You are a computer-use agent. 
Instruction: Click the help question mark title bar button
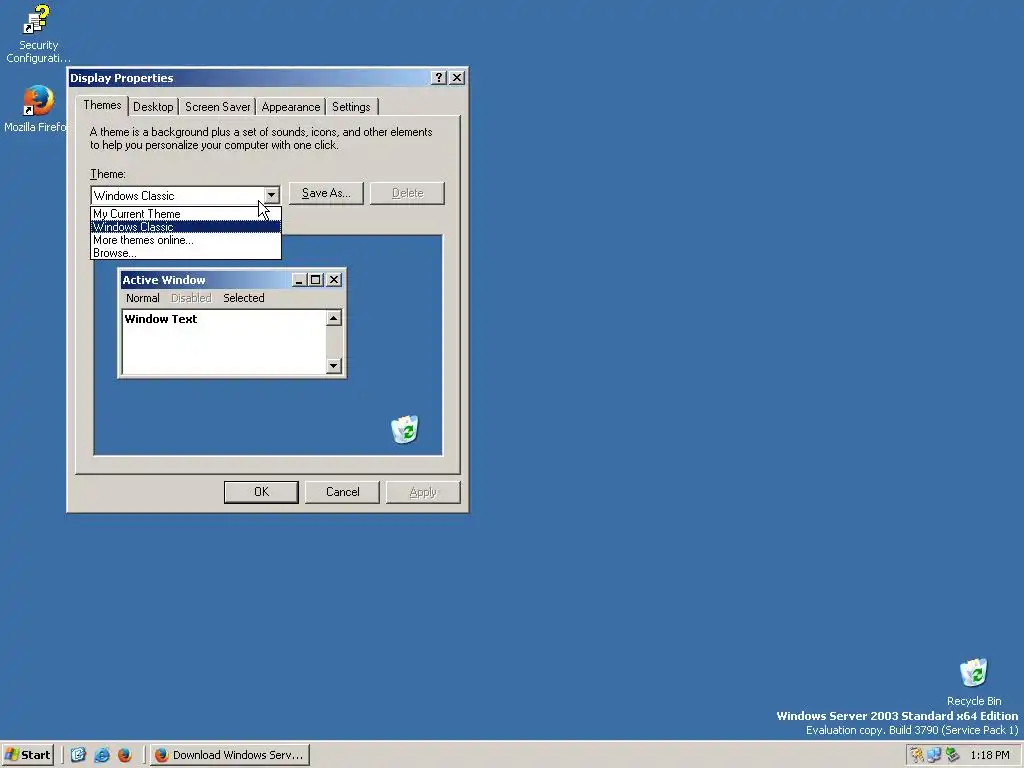[x=439, y=78]
